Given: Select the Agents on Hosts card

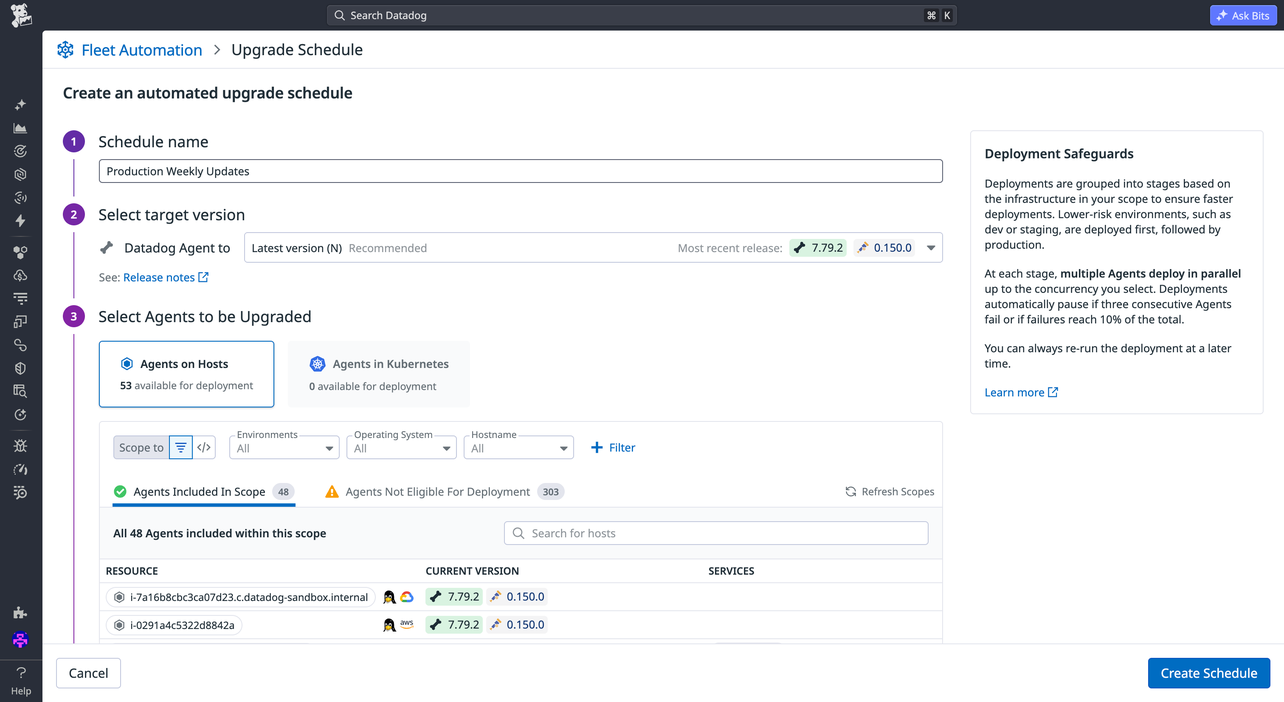Looking at the screenshot, I should (186, 374).
